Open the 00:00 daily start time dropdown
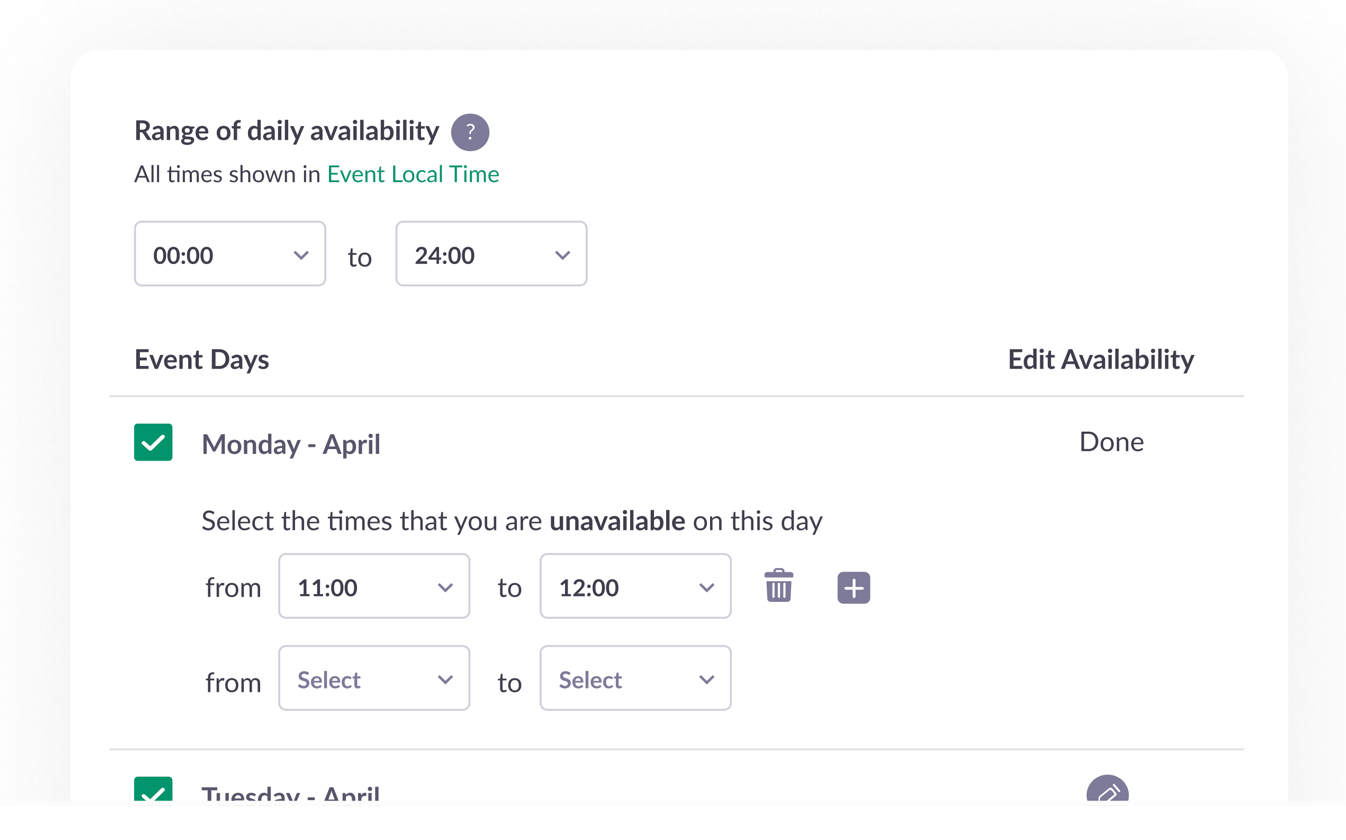The width and height of the screenshot is (1346, 840). tap(230, 254)
